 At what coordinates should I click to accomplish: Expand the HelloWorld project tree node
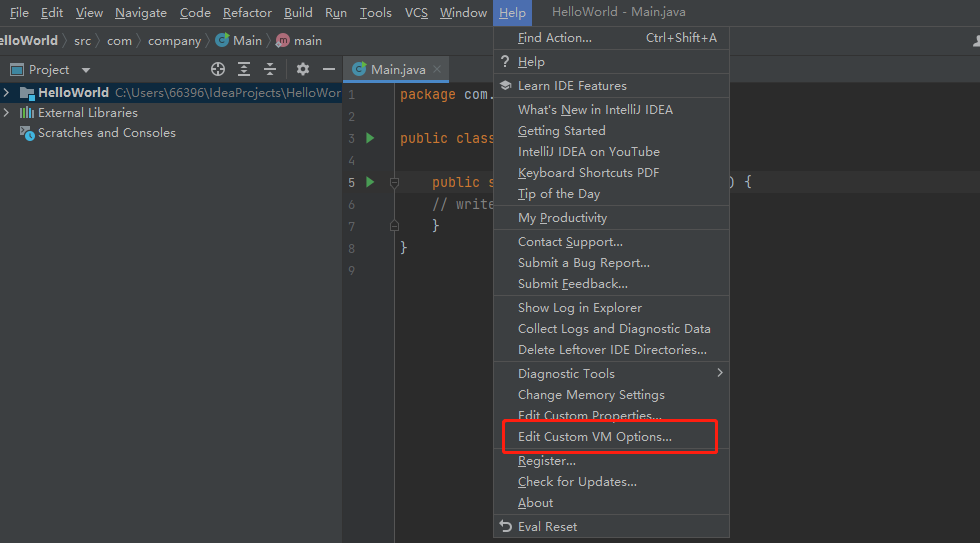pyautogui.click(x=6, y=92)
